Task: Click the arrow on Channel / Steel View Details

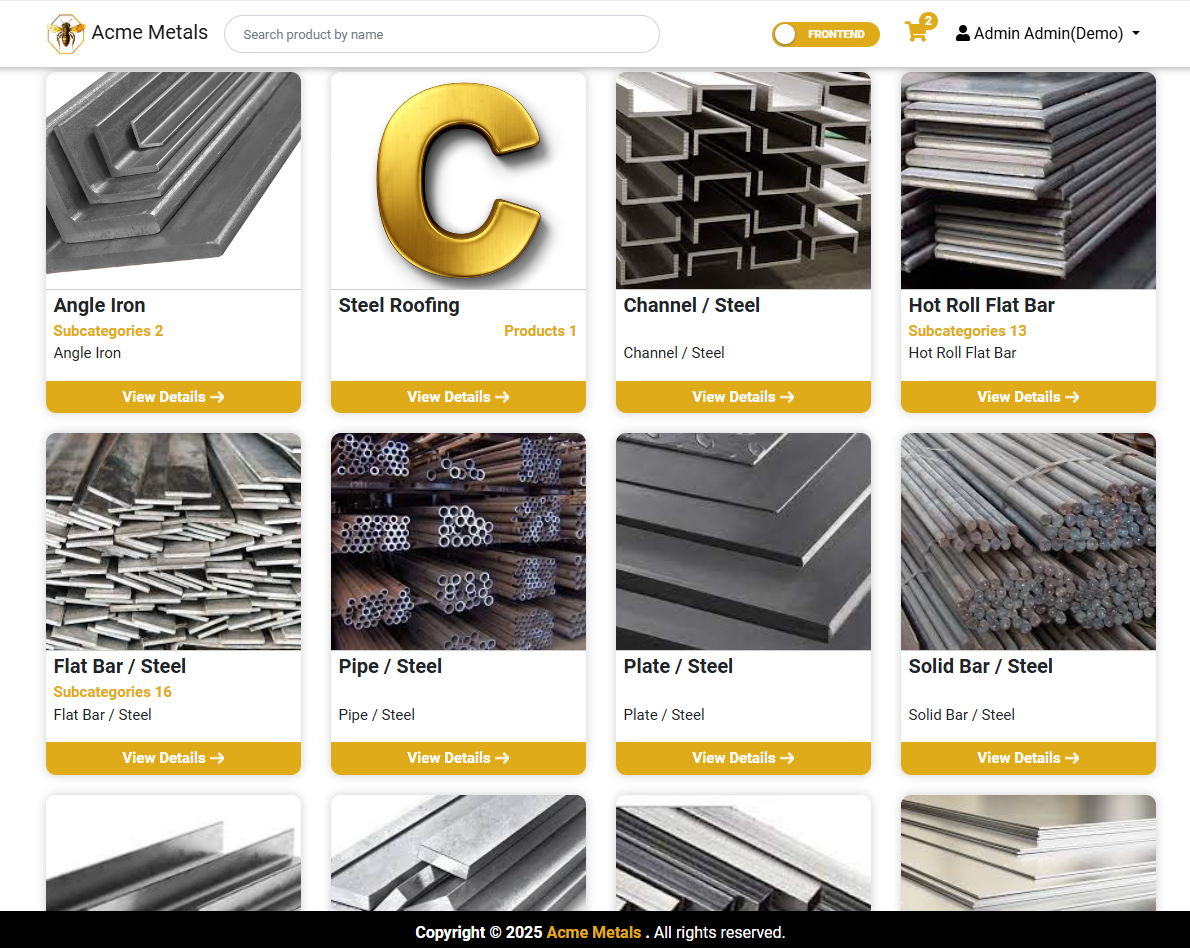Action: click(x=787, y=397)
